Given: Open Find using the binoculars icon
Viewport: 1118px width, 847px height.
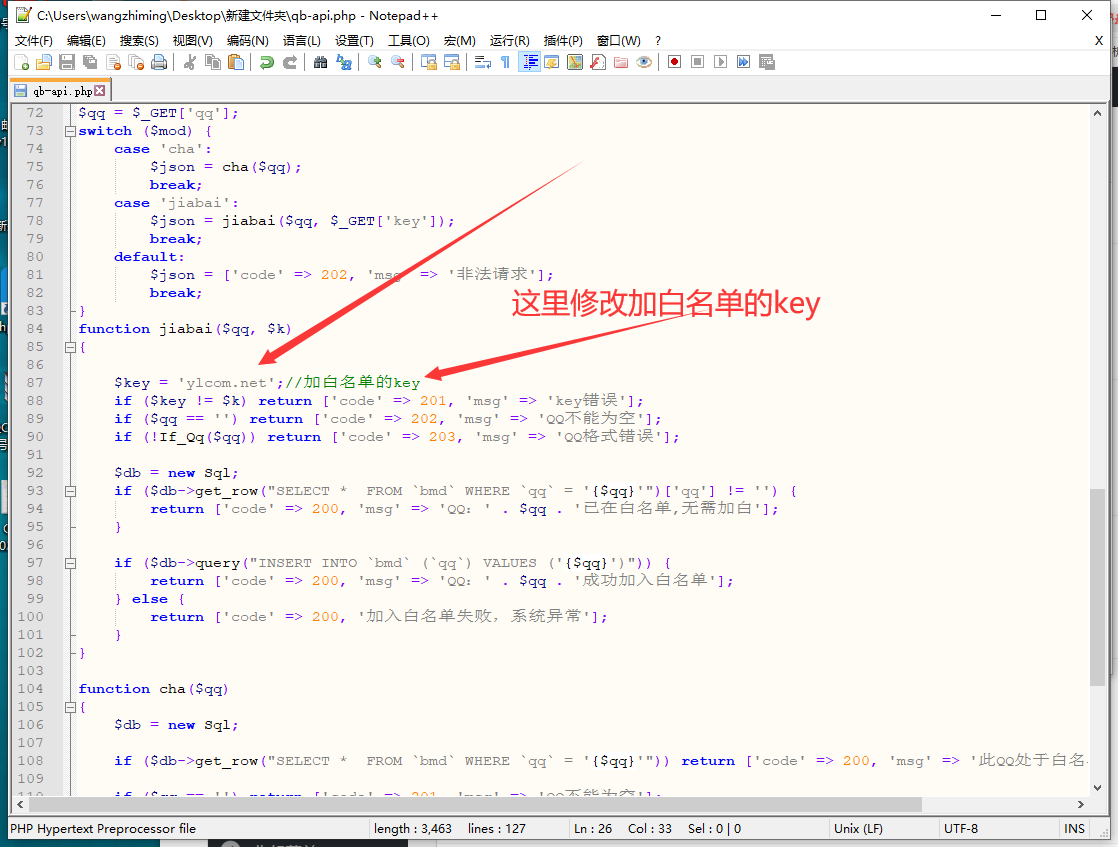Looking at the screenshot, I should coord(320,63).
